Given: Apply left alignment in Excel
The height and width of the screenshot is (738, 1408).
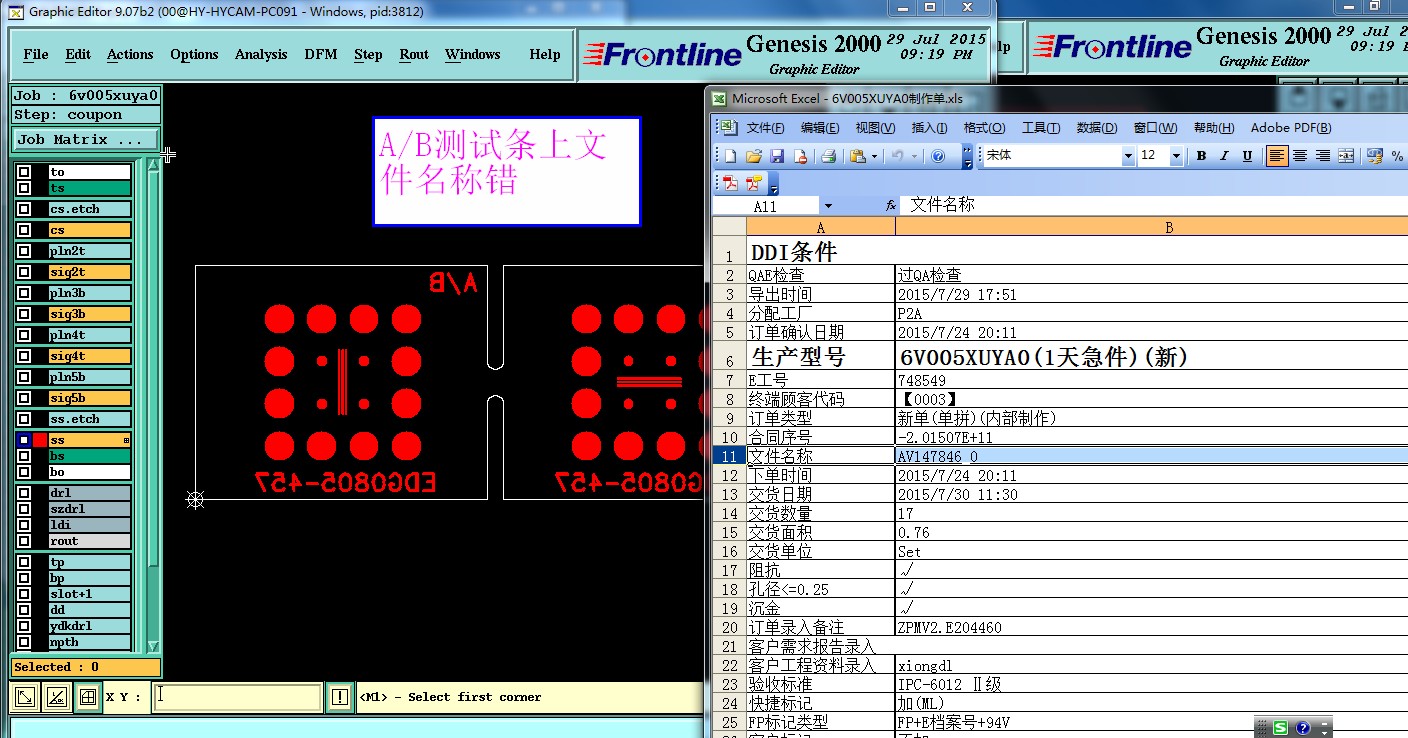Looking at the screenshot, I should [1277, 156].
